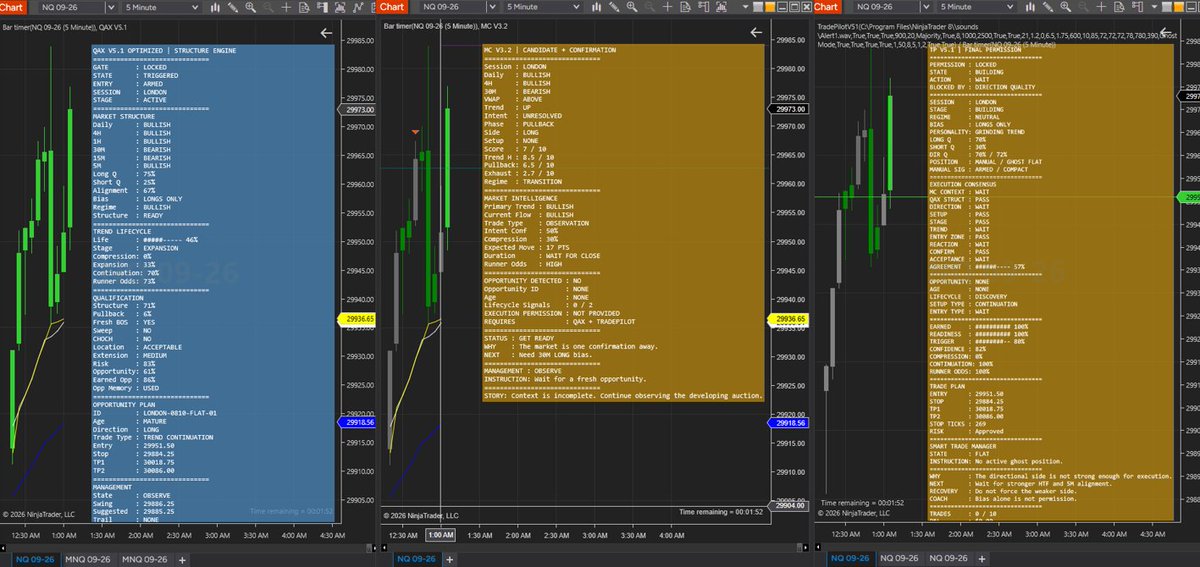Open data box icon in middle chart toolbar
1200x567 pixels.
click(685, 7)
